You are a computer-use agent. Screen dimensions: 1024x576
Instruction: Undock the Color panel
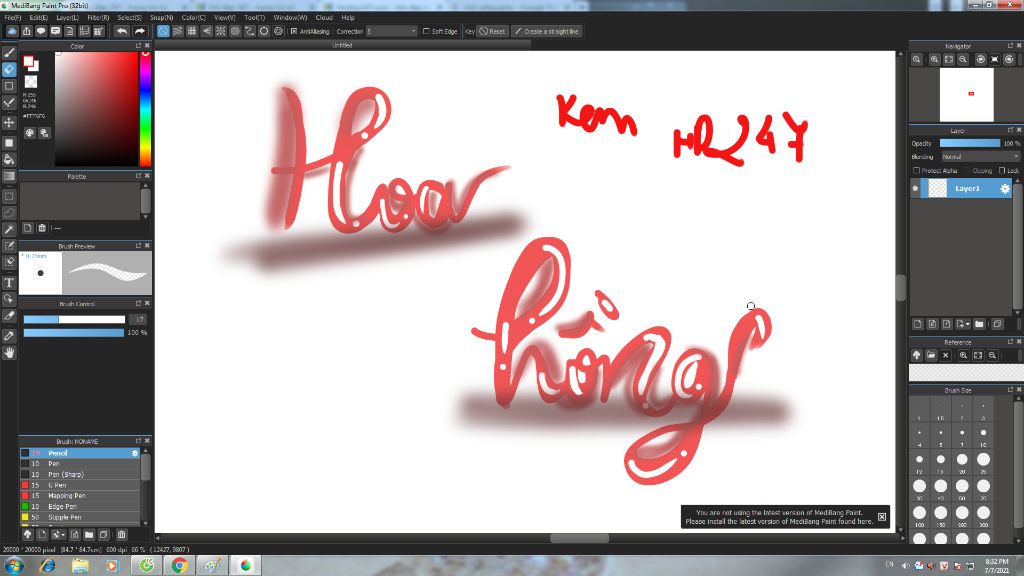coord(138,46)
